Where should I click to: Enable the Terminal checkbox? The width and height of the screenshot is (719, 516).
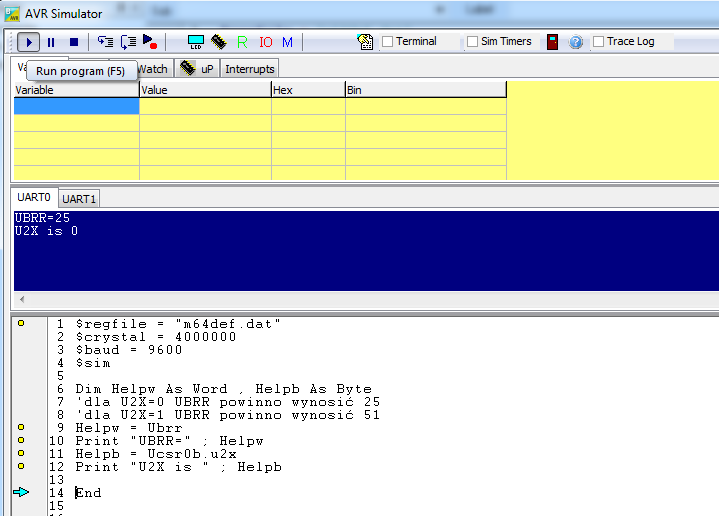387,41
